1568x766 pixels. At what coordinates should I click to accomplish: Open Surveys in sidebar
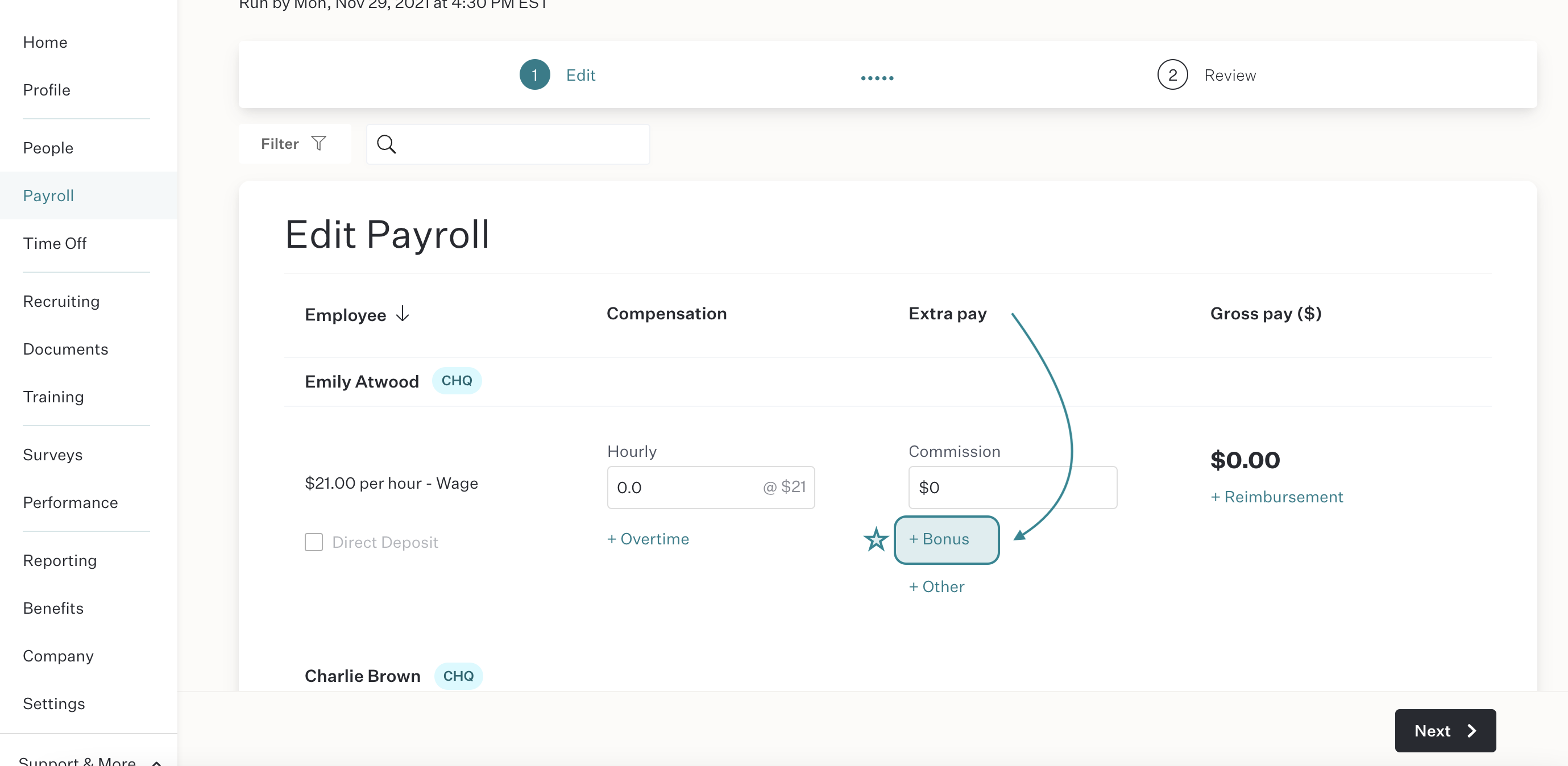pyautogui.click(x=52, y=455)
